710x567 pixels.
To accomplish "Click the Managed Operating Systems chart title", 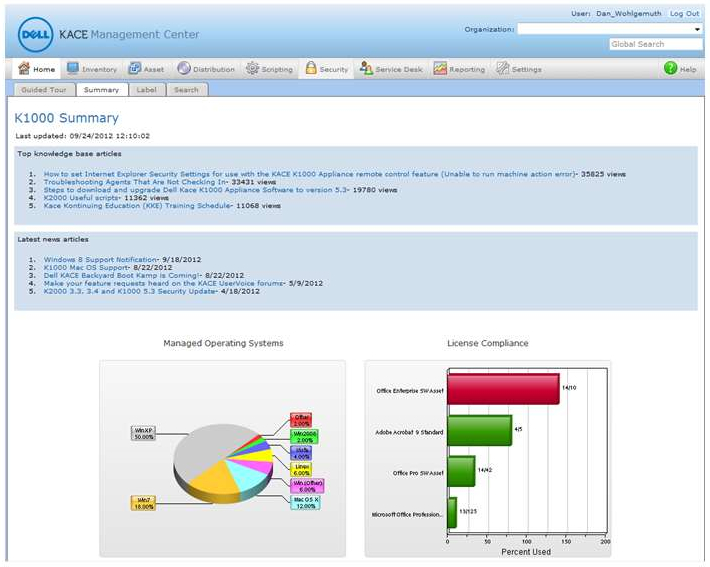I will pyautogui.click(x=223, y=343).
